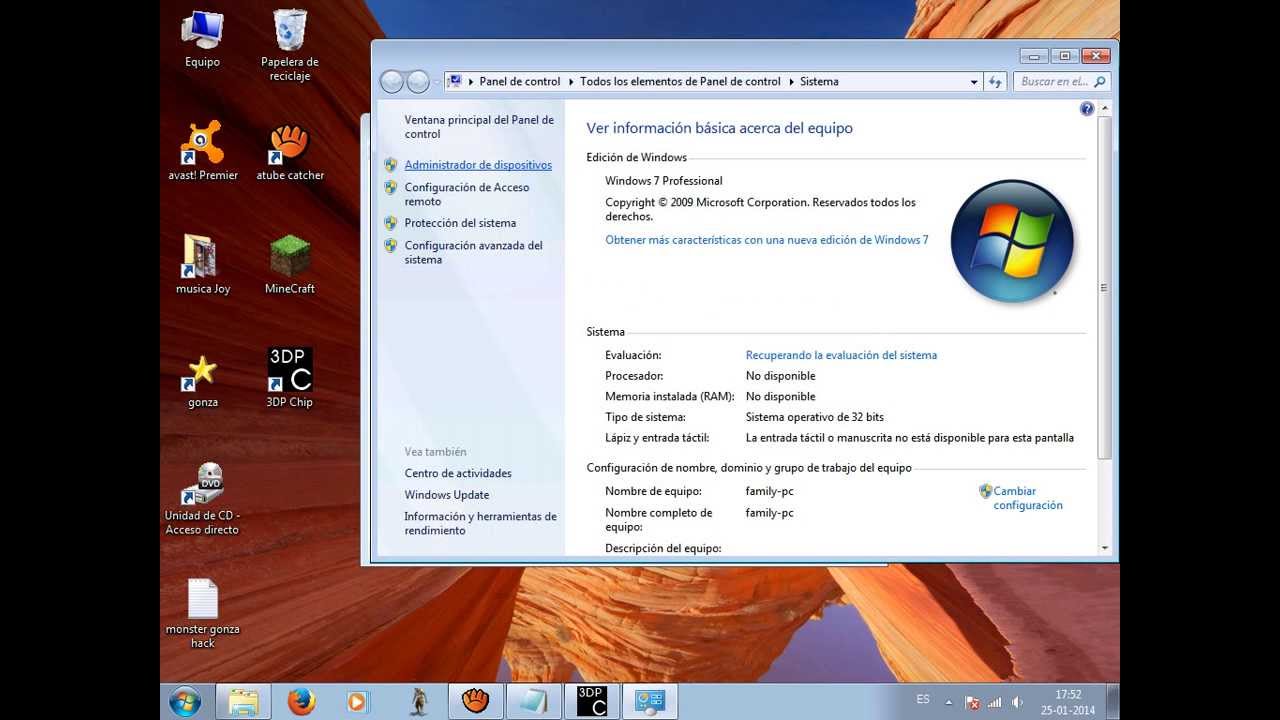Expand address bar history dropdown arrow
Image resolution: width=1280 pixels, height=720 pixels.
[974, 82]
